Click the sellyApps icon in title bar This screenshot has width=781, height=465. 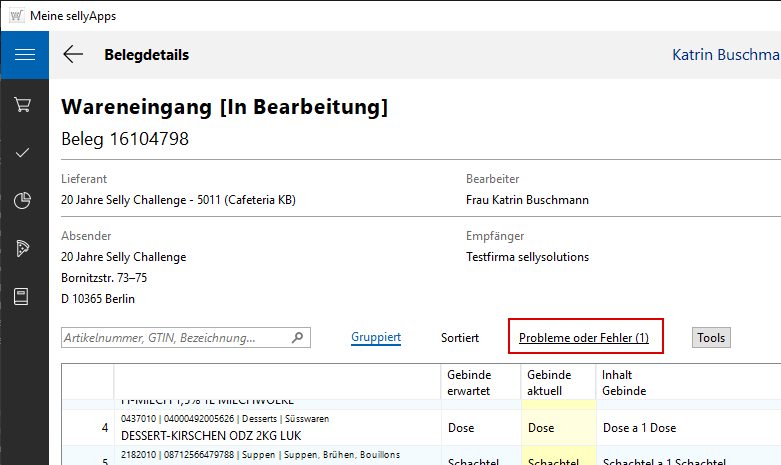point(16,15)
